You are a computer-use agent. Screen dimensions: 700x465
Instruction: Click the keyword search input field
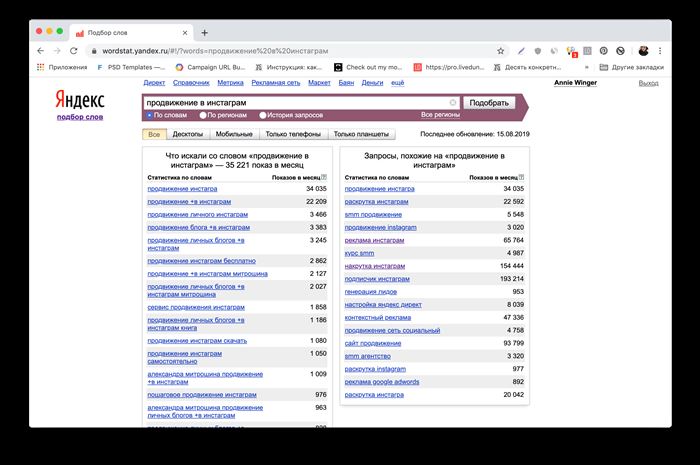(296, 103)
